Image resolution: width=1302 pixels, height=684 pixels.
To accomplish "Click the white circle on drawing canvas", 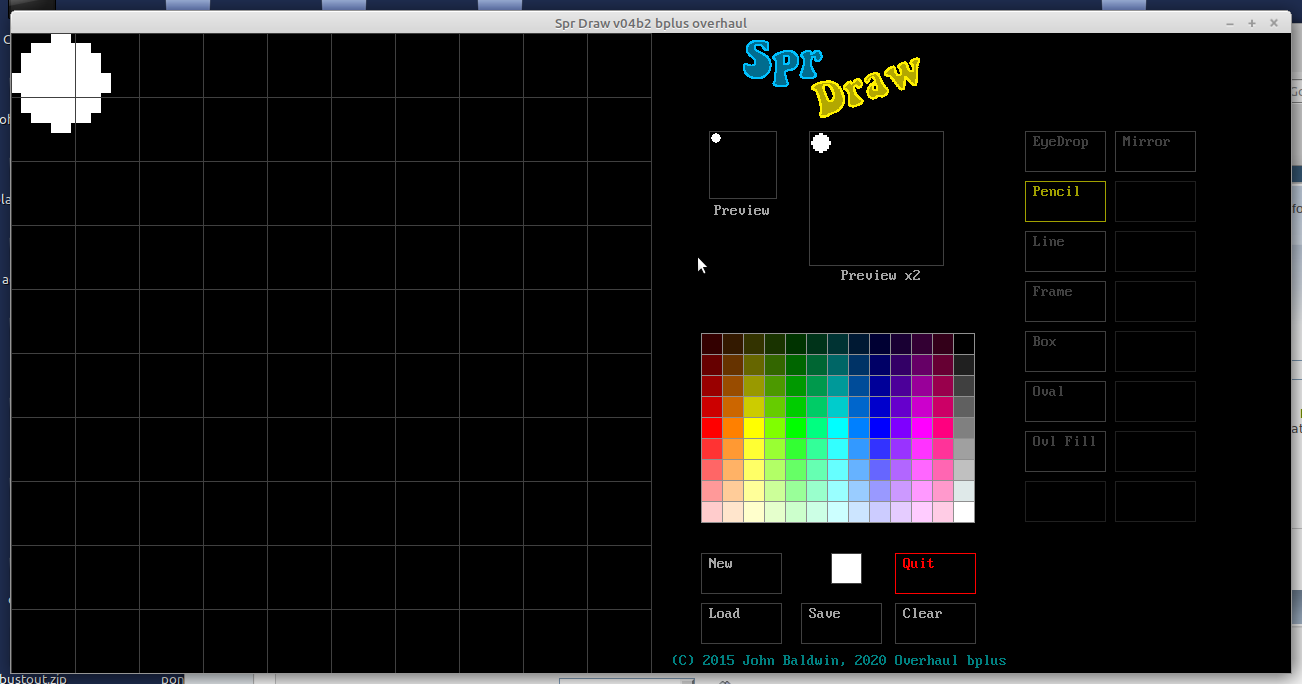I will click(60, 82).
